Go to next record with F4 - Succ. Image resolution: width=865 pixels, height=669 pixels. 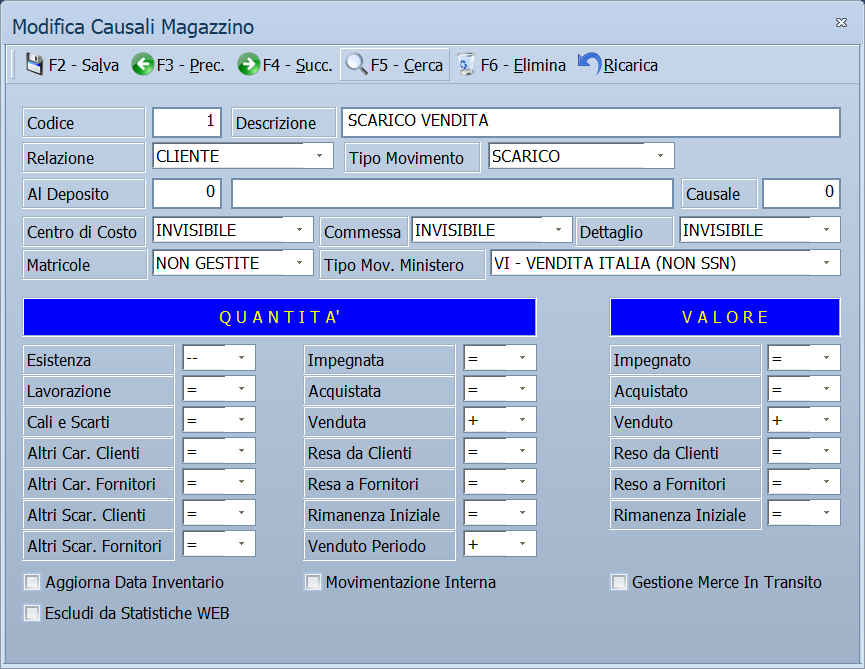297,65
